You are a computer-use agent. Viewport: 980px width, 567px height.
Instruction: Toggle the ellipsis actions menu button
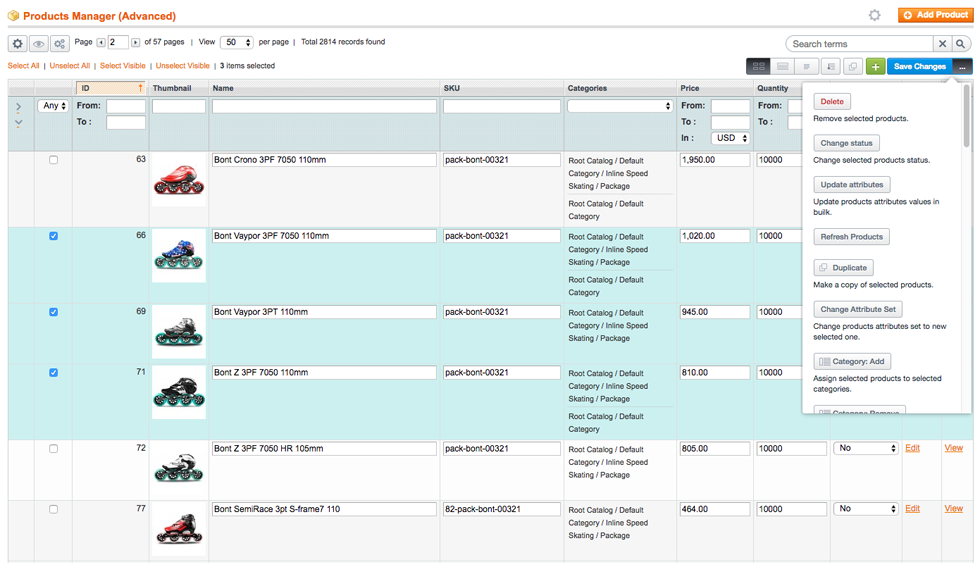962,66
